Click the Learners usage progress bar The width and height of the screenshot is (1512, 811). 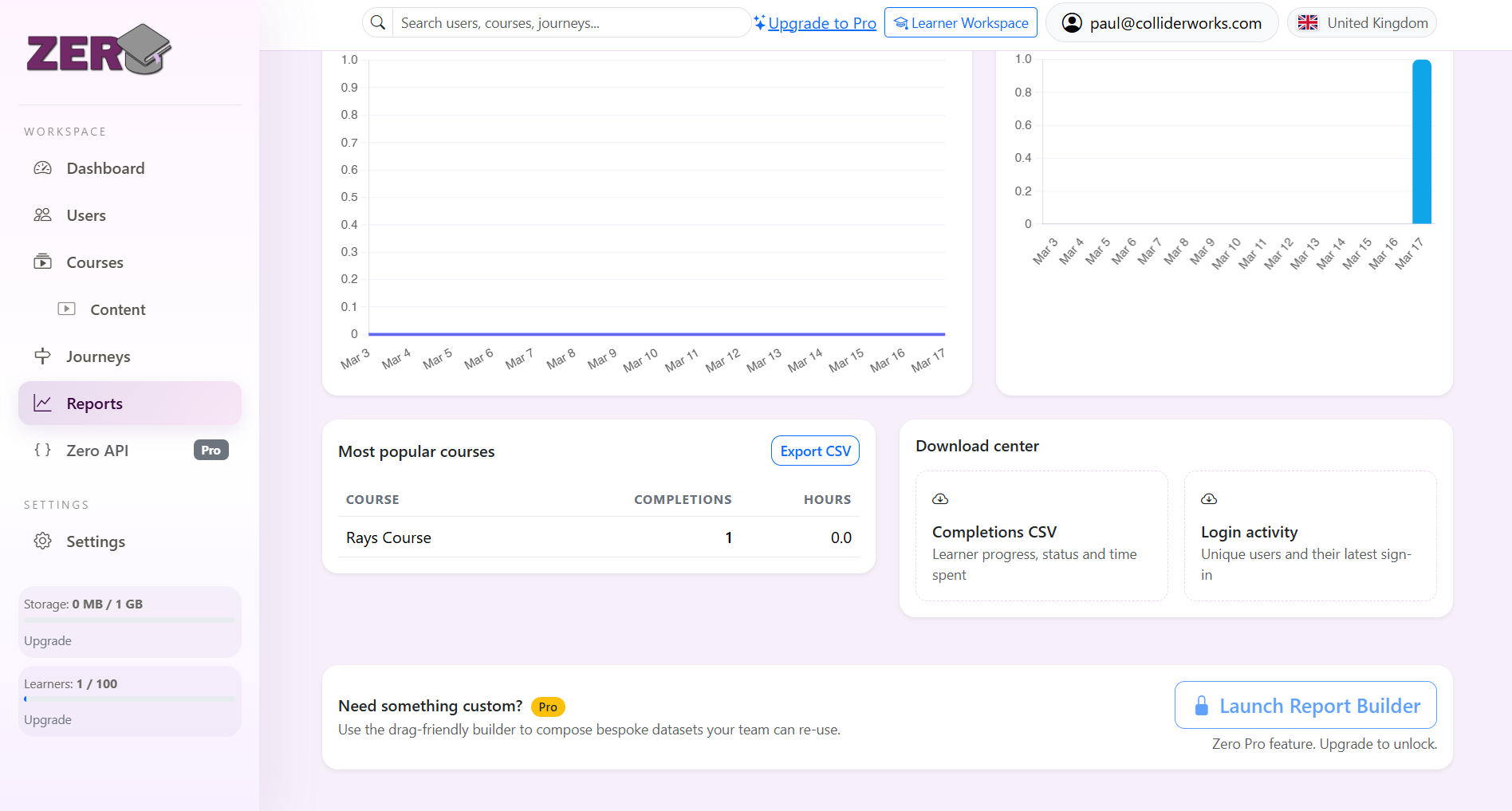tap(129, 699)
